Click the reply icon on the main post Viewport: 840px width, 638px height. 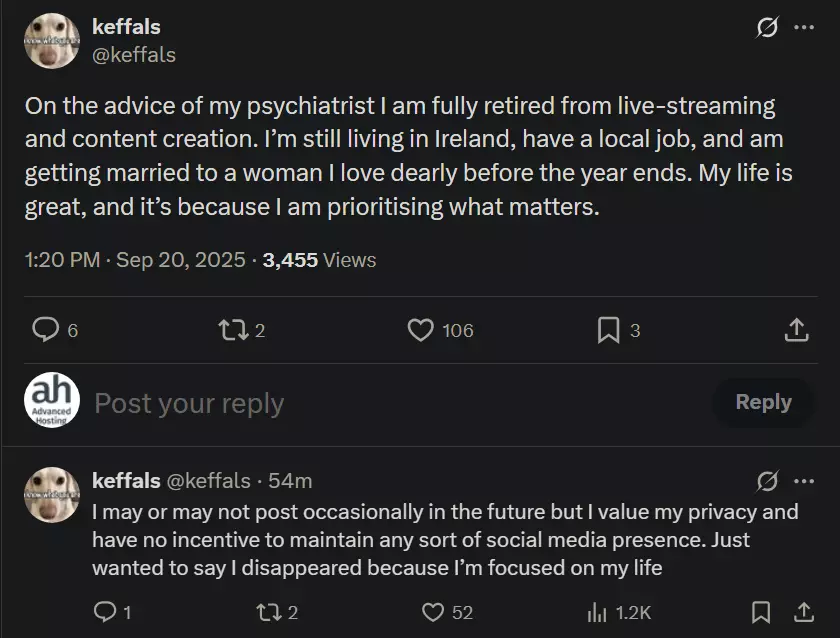[x=46, y=330]
